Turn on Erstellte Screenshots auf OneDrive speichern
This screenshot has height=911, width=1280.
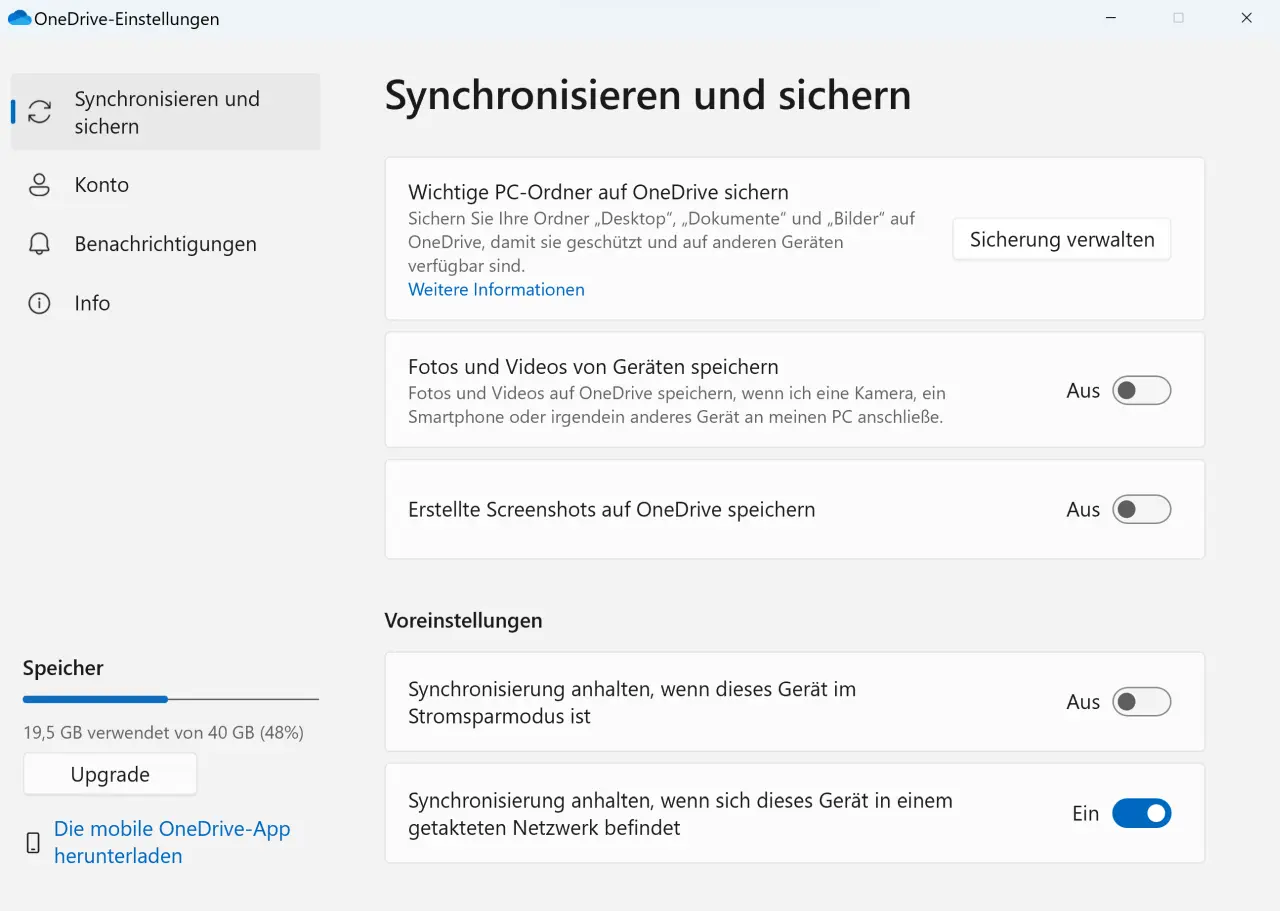click(1142, 509)
